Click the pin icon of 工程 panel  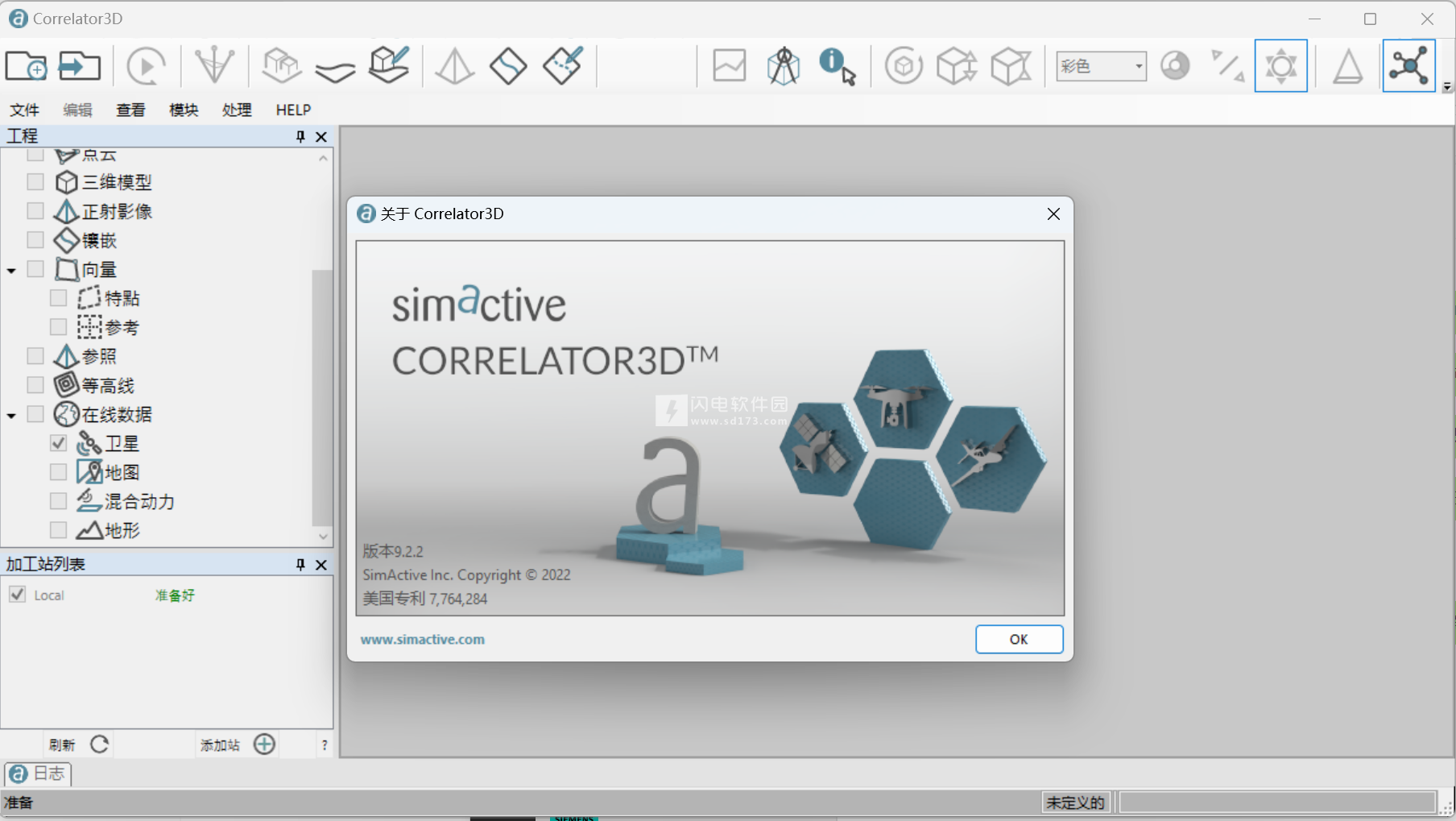pos(300,136)
